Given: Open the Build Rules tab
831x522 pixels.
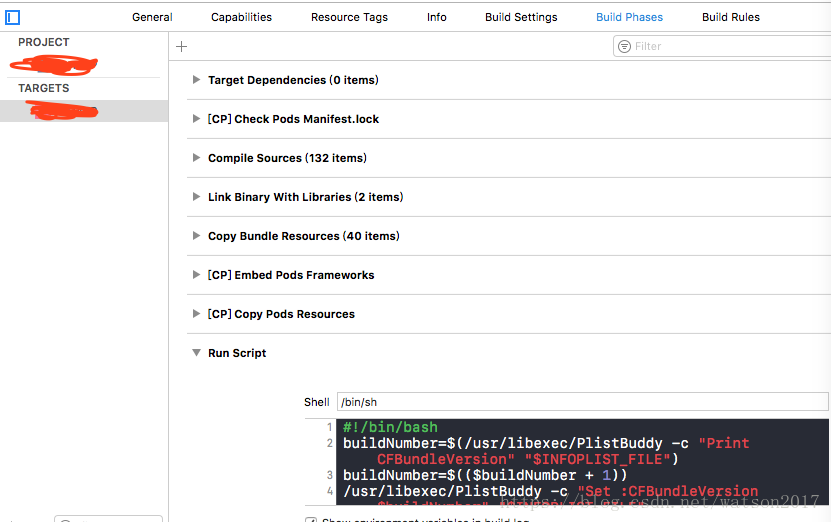Looking at the screenshot, I should [x=731, y=17].
